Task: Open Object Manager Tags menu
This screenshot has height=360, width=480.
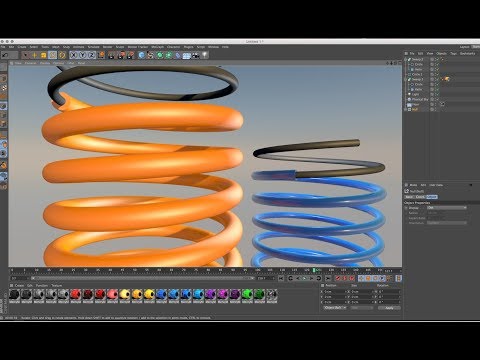Action: [x=453, y=53]
